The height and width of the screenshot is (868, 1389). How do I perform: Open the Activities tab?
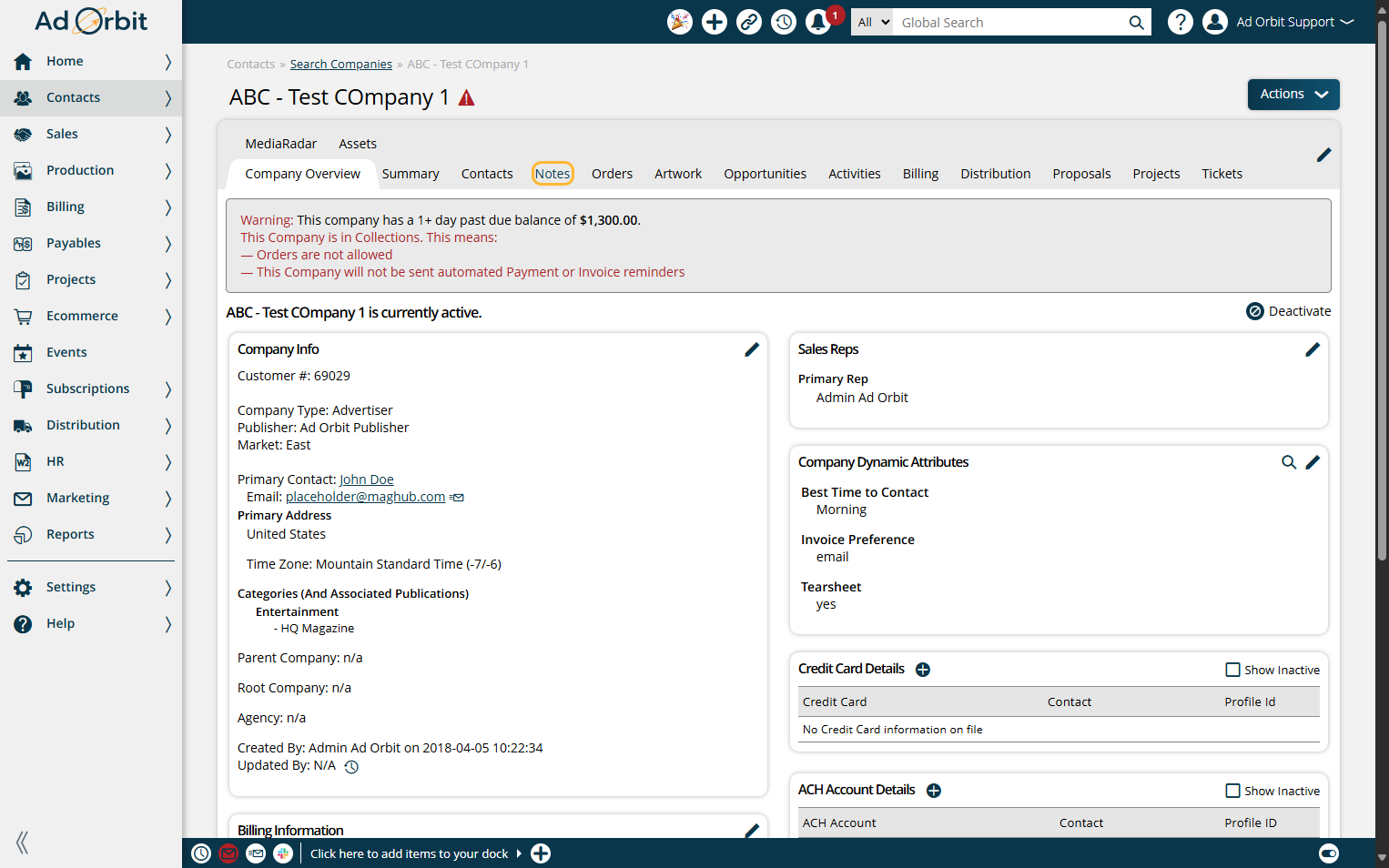[854, 174]
